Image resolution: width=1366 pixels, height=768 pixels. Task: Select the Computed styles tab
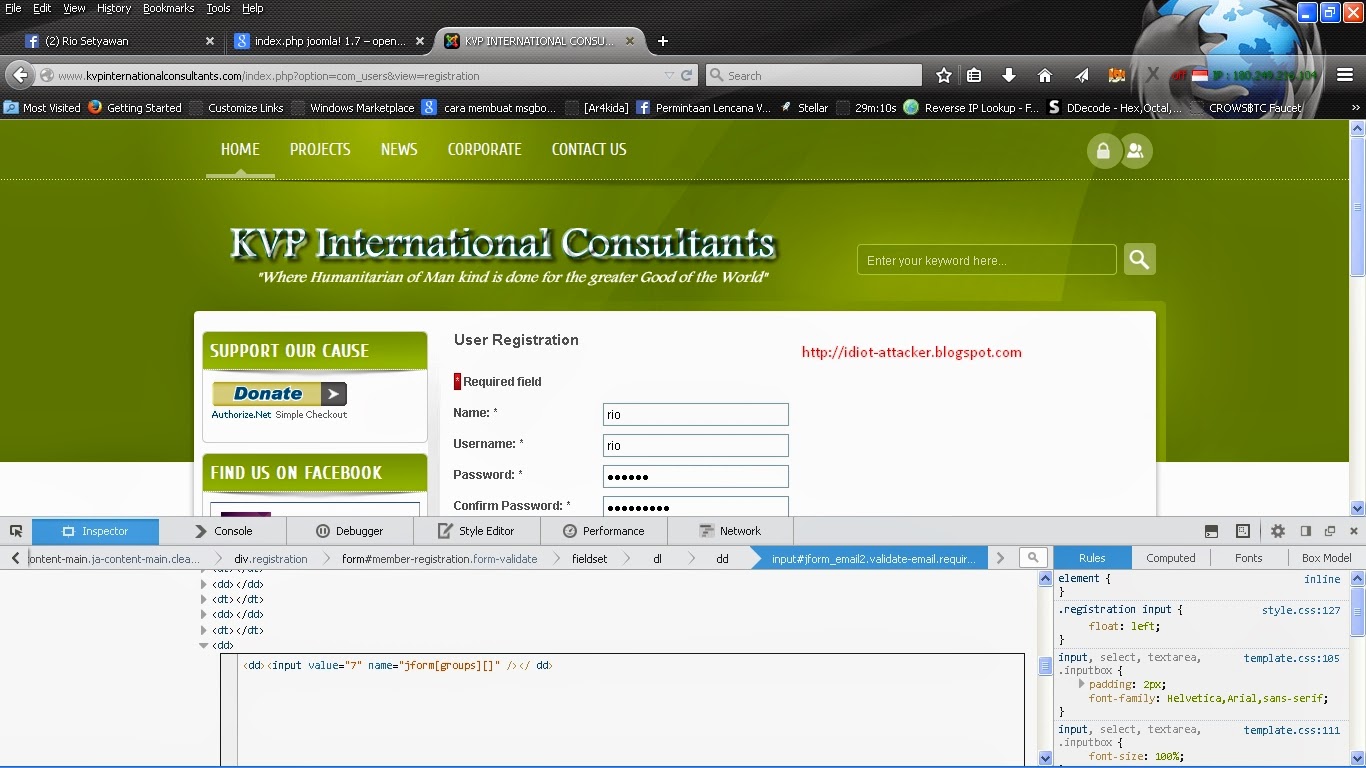click(1171, 558)
